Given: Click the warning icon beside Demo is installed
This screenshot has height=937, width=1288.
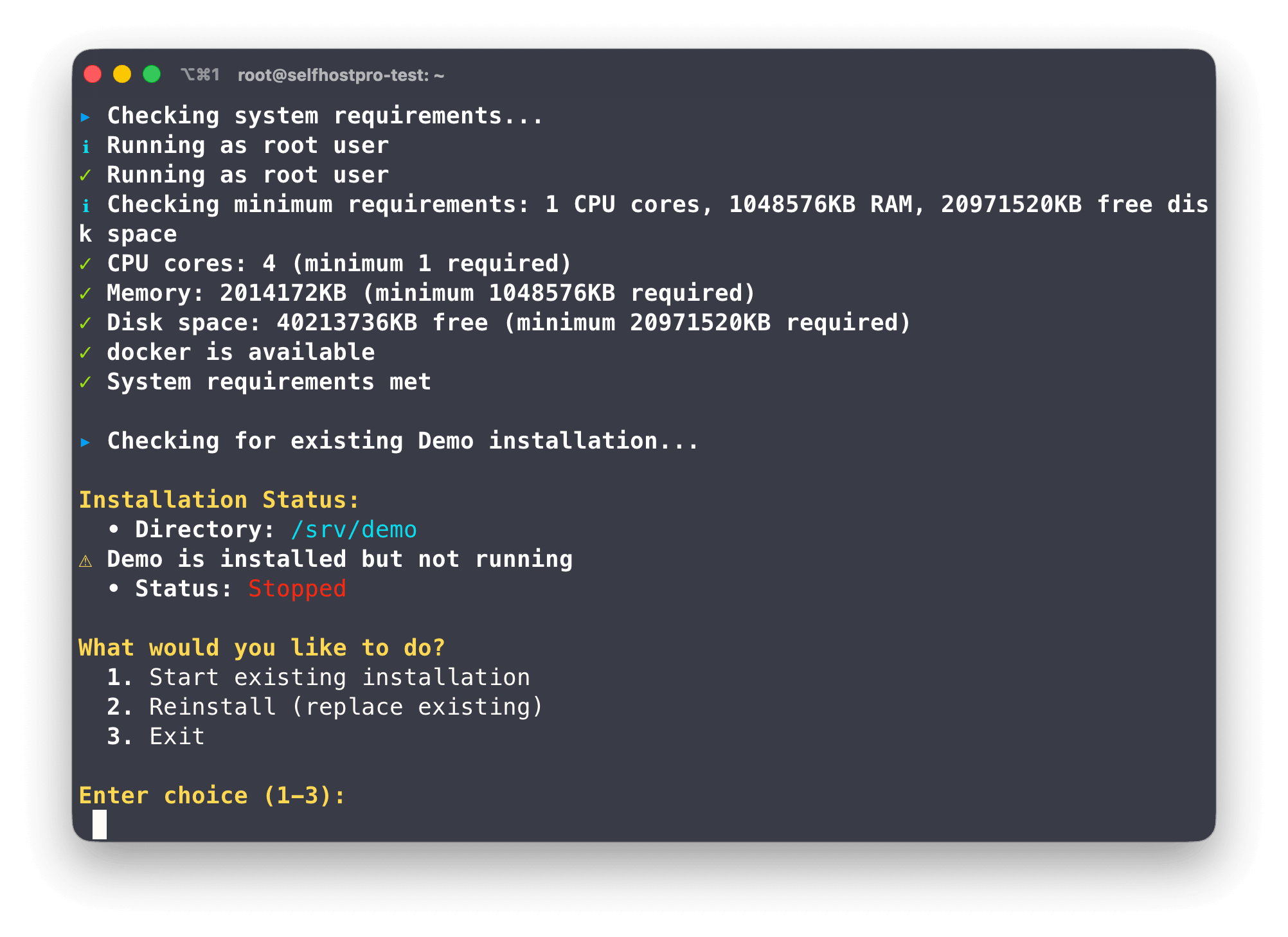Looking at the screenshot, I should (x=85, y=559).
